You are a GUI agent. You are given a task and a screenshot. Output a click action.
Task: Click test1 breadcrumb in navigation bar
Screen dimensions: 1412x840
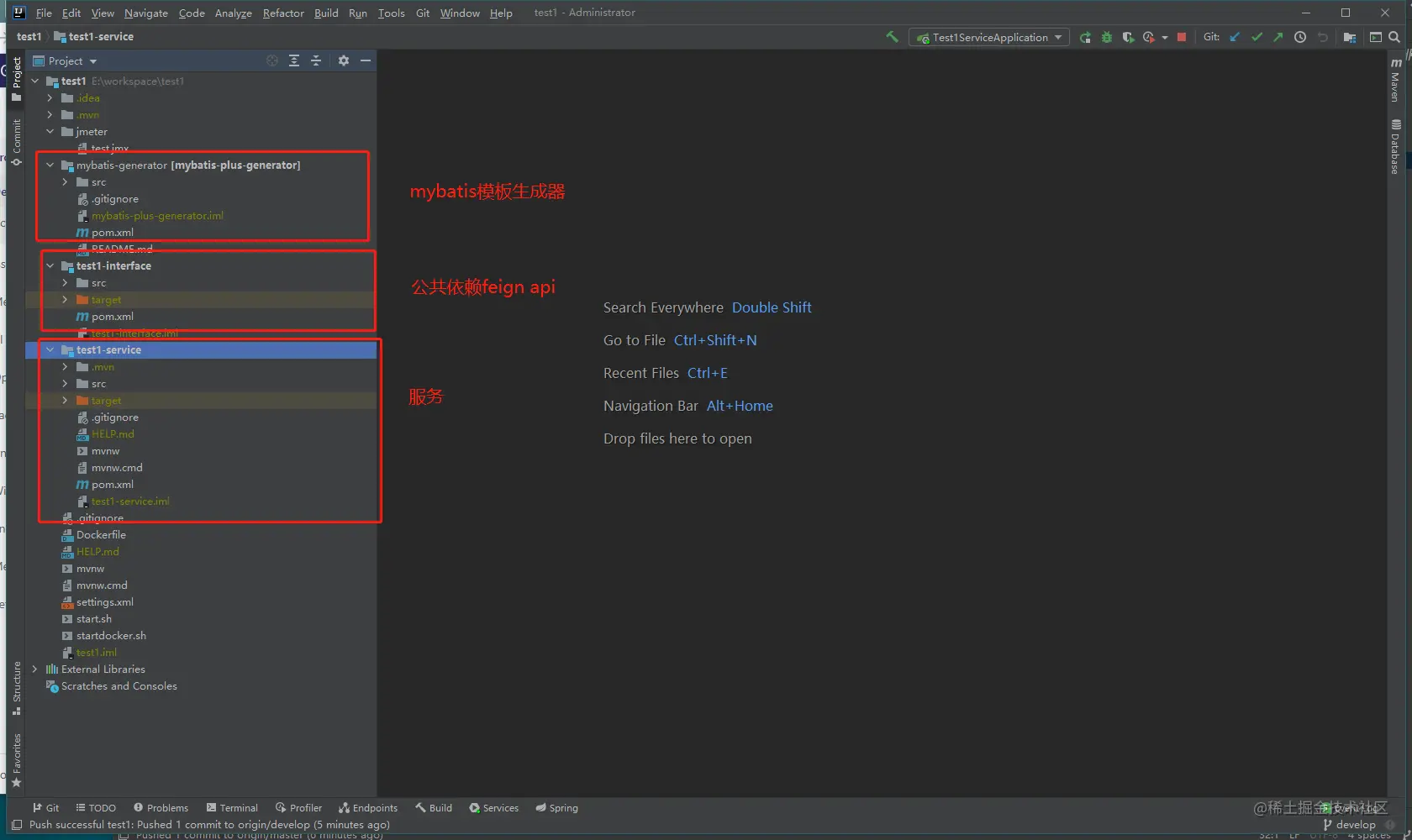click(29, 37)
